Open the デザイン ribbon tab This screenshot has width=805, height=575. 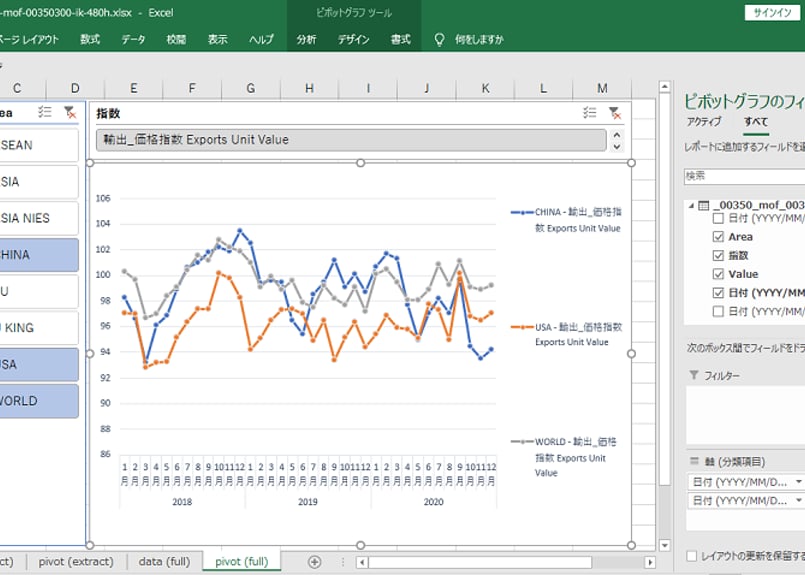353,40
